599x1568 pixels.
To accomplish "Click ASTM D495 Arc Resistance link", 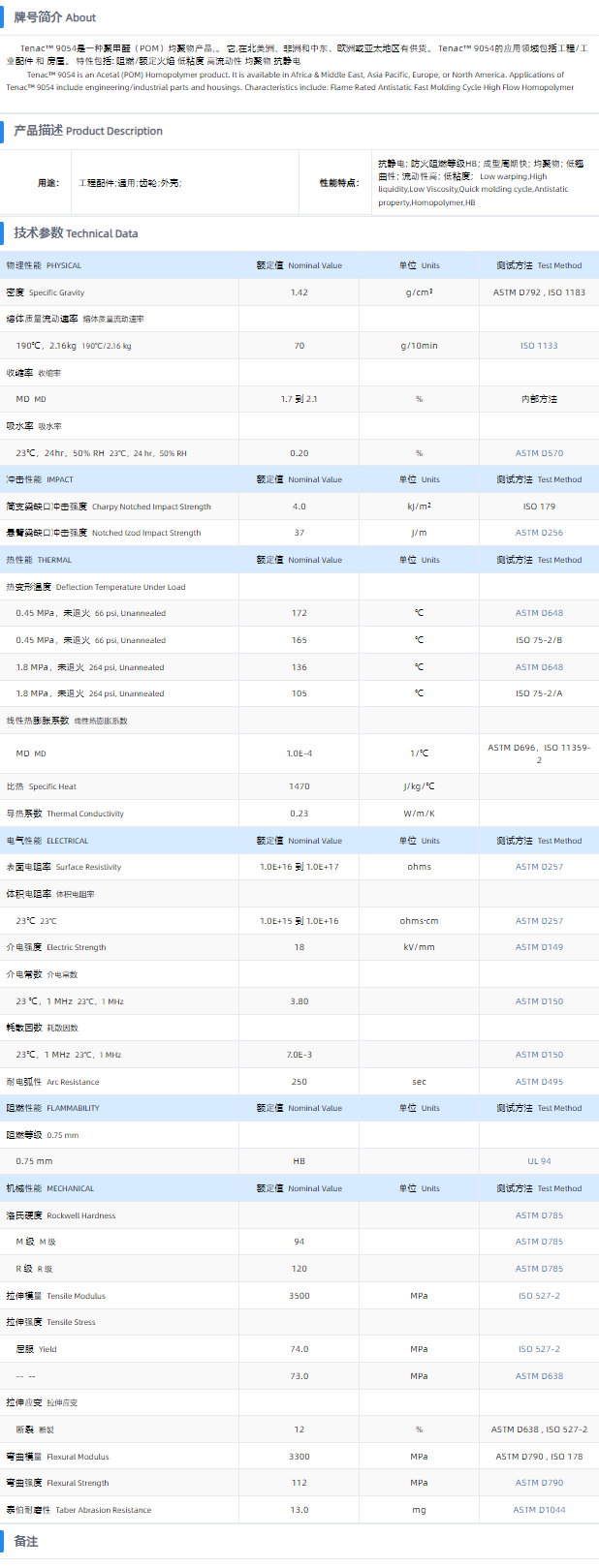I will 539,1082.
